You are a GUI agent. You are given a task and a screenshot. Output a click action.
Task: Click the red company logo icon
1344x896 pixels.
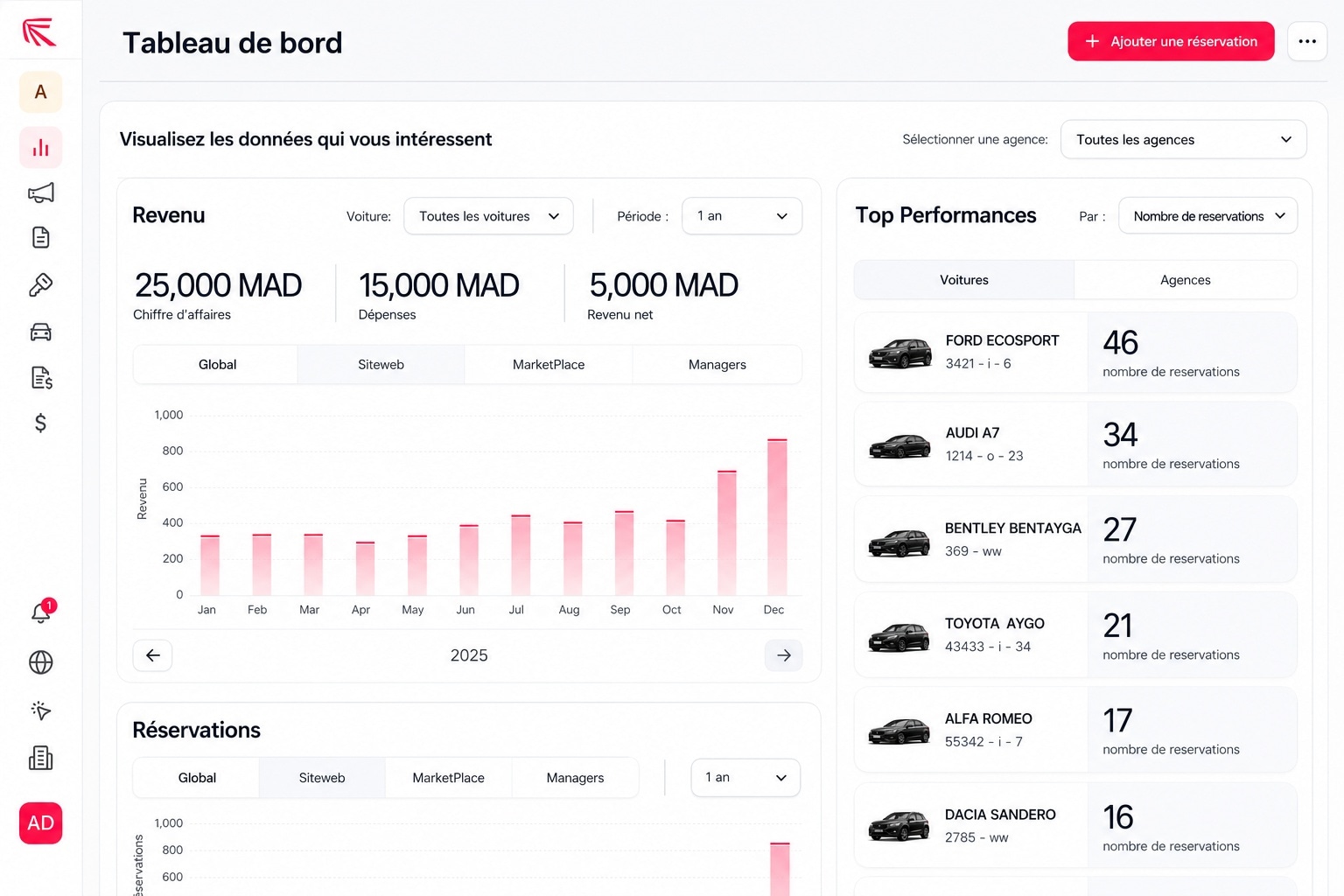coord(39,32)
